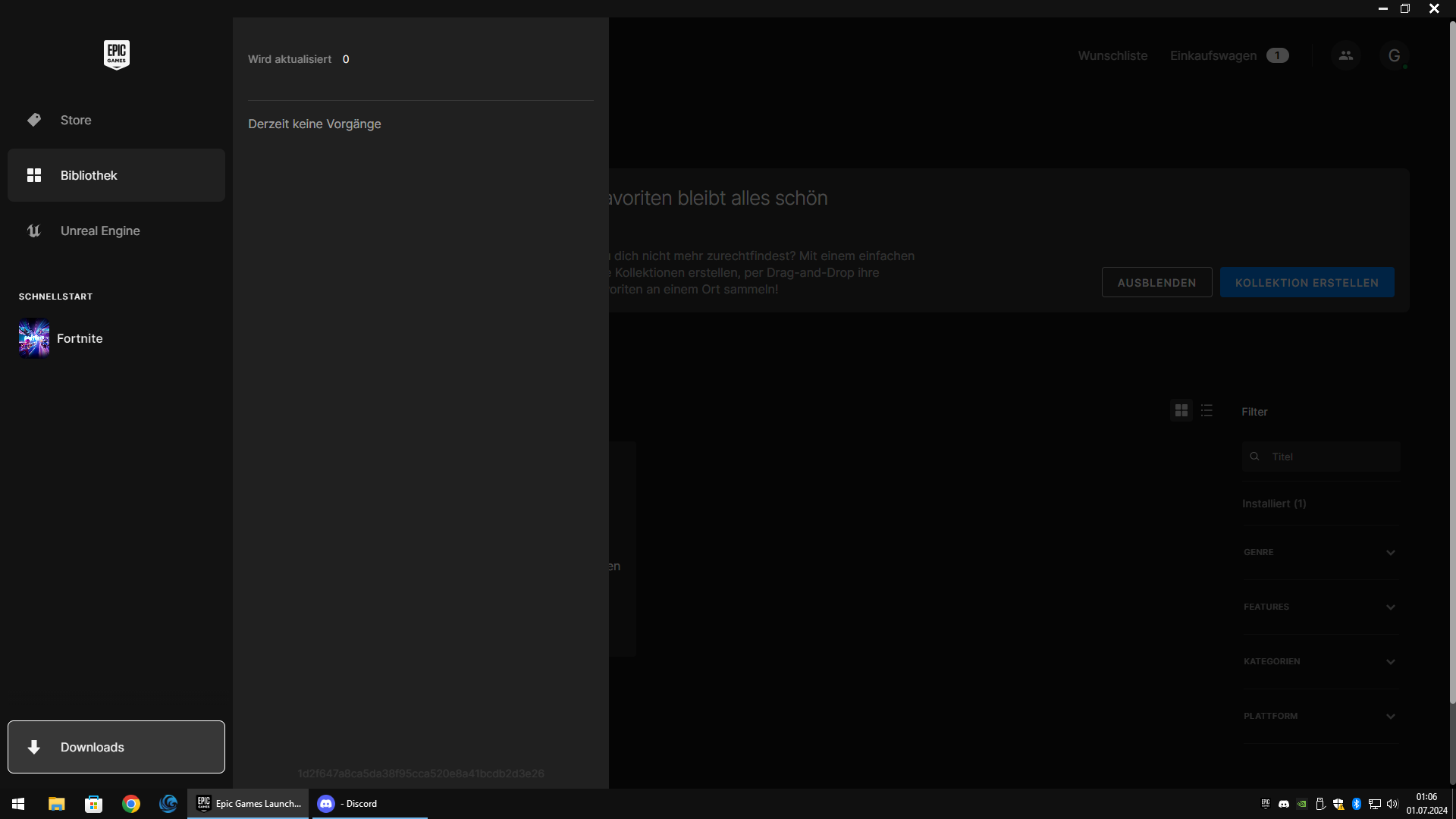Click the taskbar clock and date
This screenshot has height=819, width=1456.
click(x=1426, y=804)
